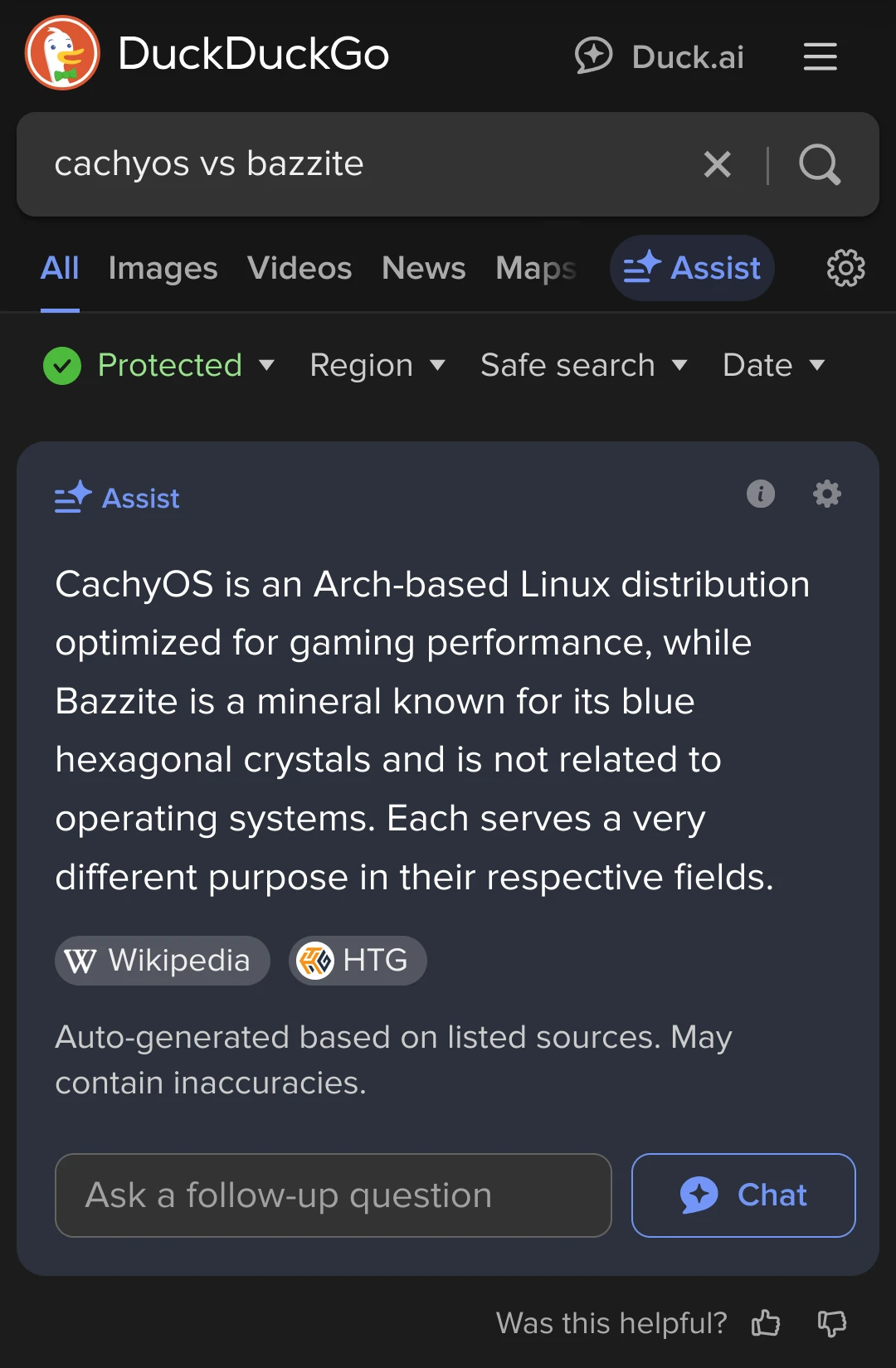The width and height of the screenshot is (896, 1368).
Task: Open search settings gear icon
Action: point(845,268)
